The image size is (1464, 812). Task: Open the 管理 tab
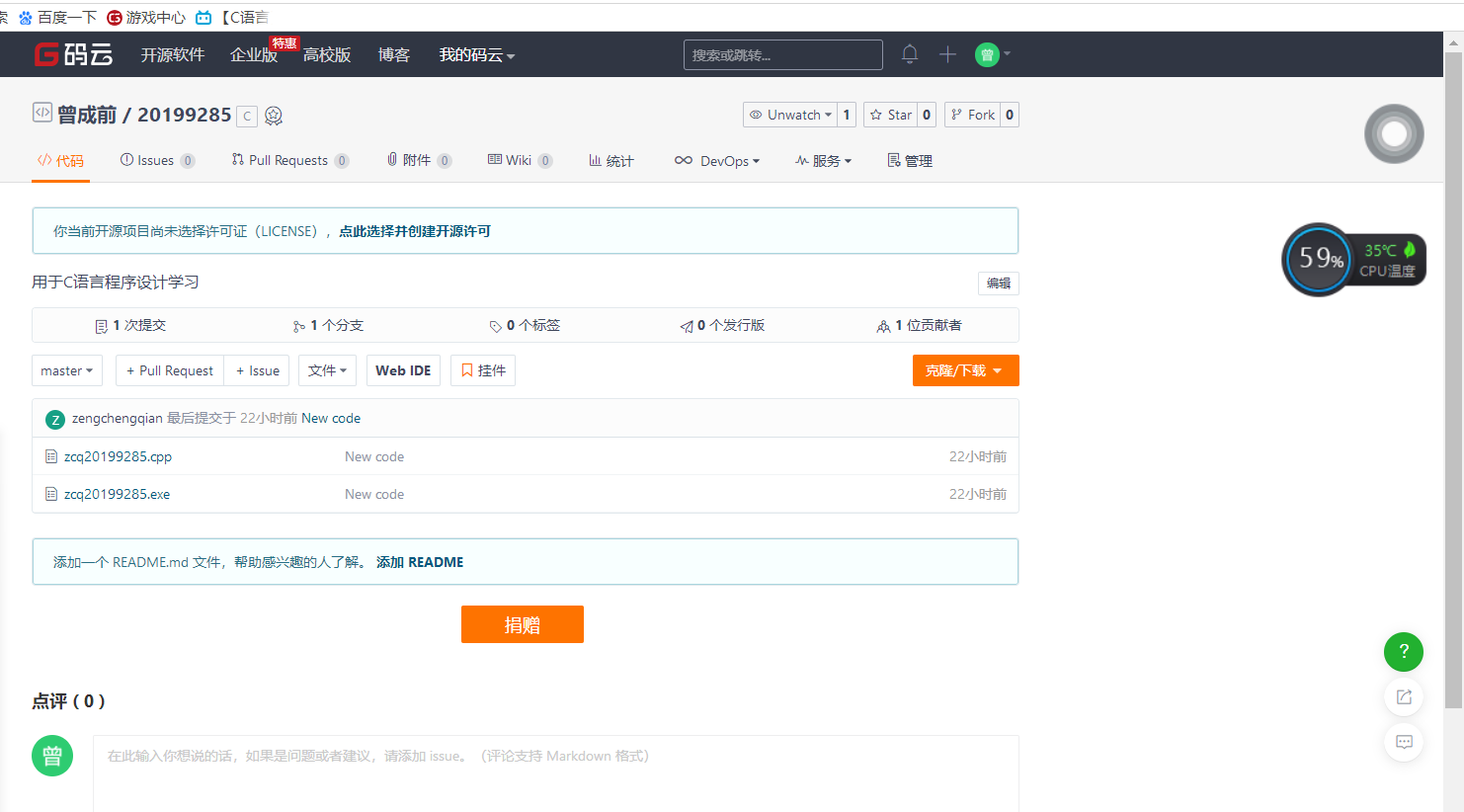(910, 160)
